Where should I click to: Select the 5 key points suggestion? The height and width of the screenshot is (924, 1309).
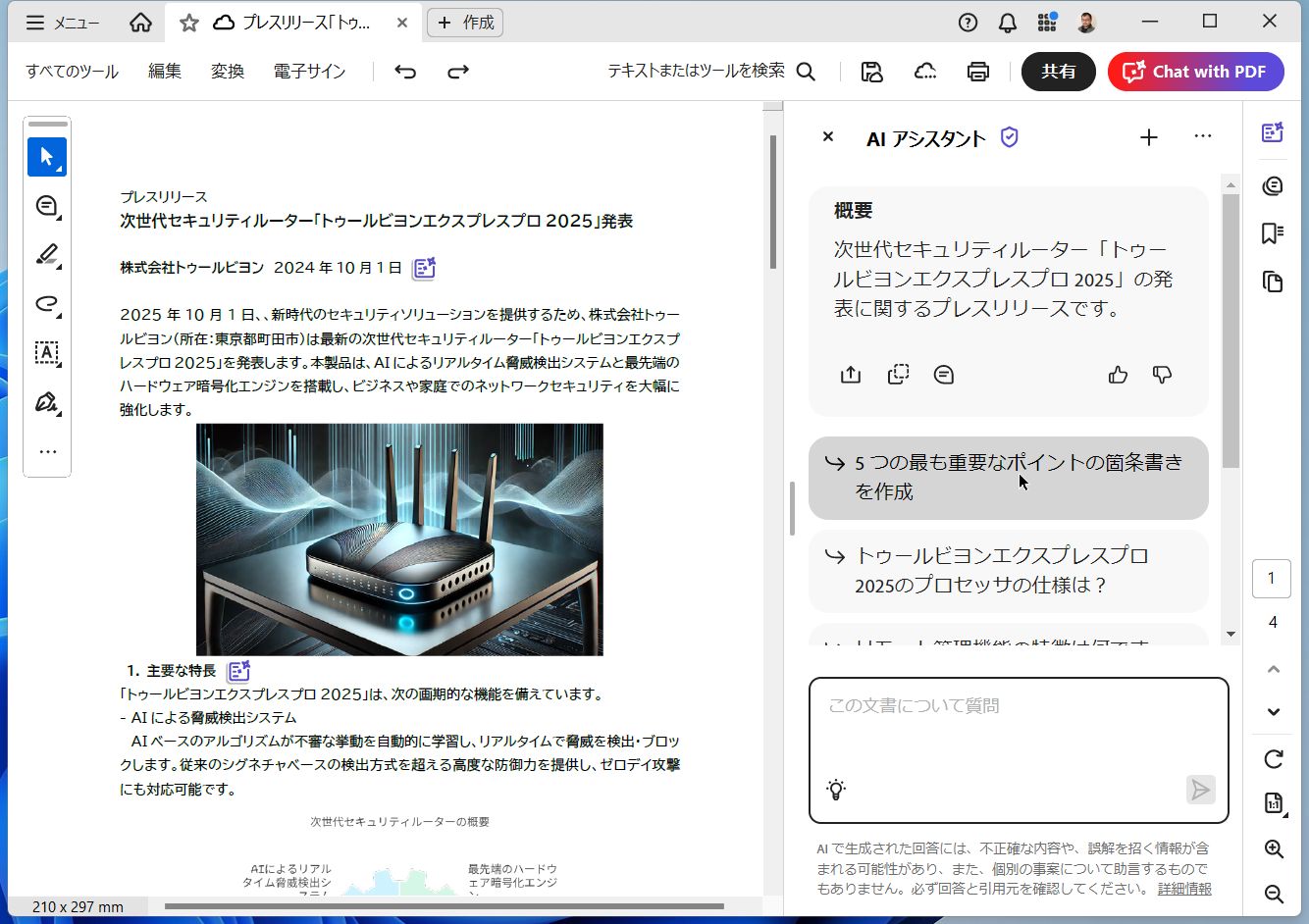point(1008,477)
